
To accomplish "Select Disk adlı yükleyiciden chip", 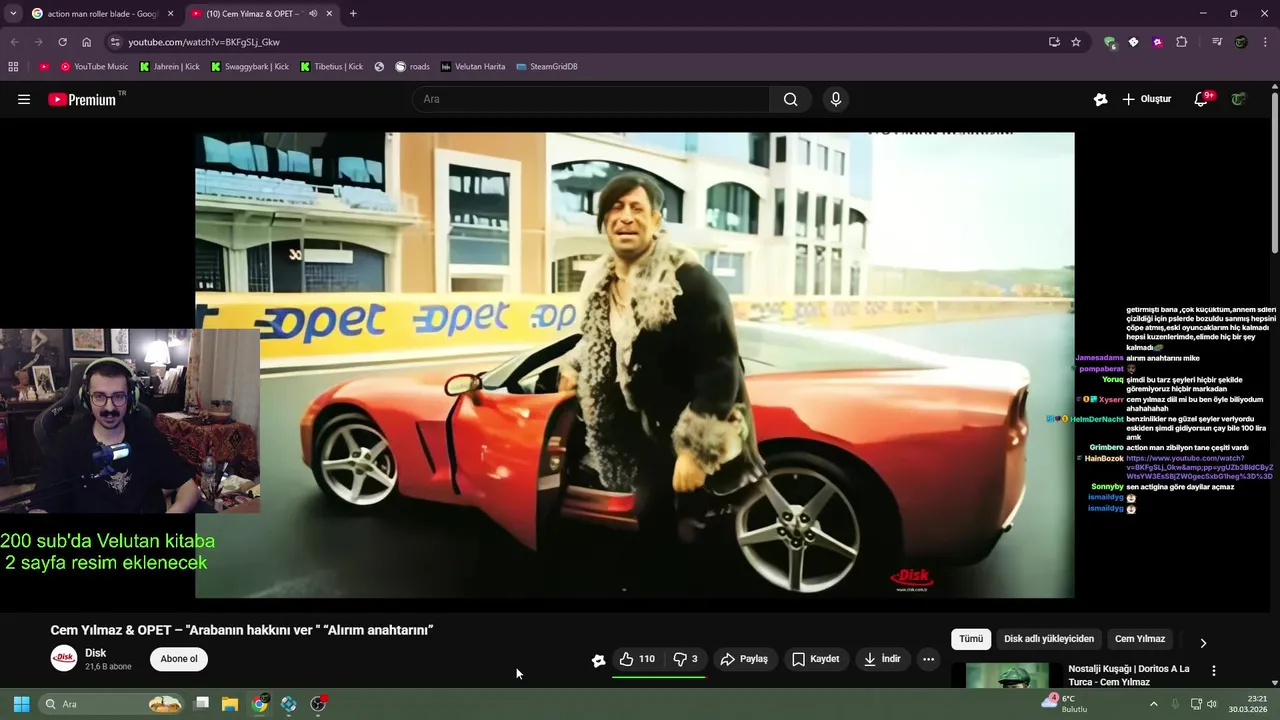I will (1048, 639).
